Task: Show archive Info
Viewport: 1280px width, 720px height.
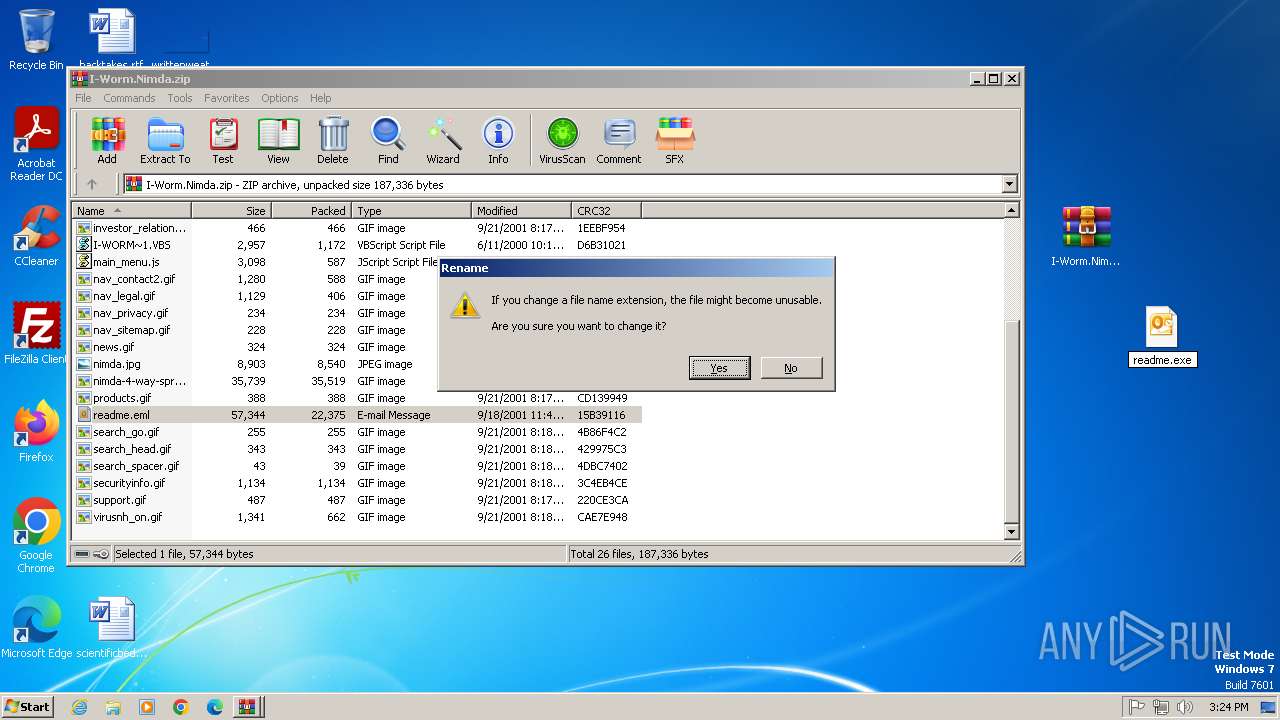Action: click(x=498, y=141)
